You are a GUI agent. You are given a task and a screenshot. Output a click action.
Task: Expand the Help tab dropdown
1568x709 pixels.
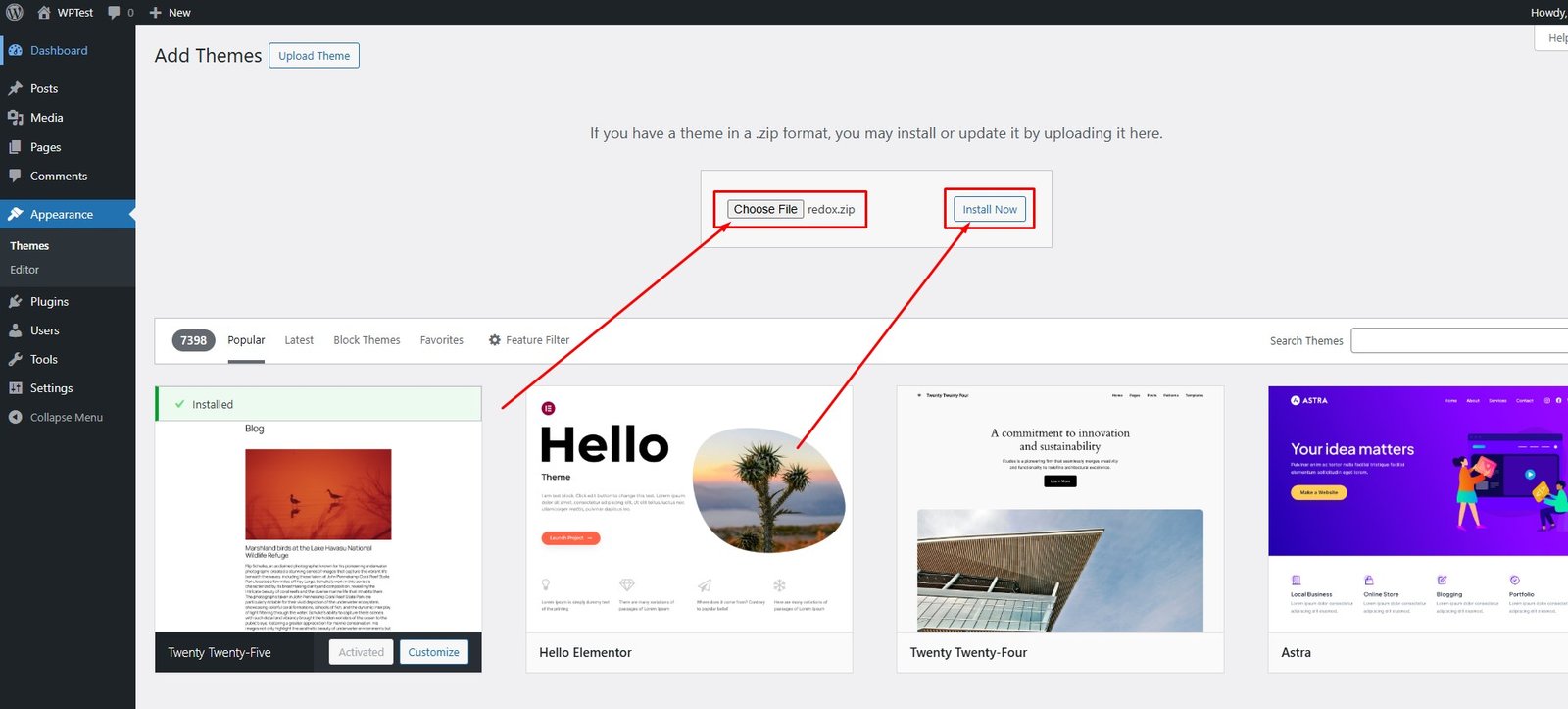pyautogui.click(x=1553, y=38)
